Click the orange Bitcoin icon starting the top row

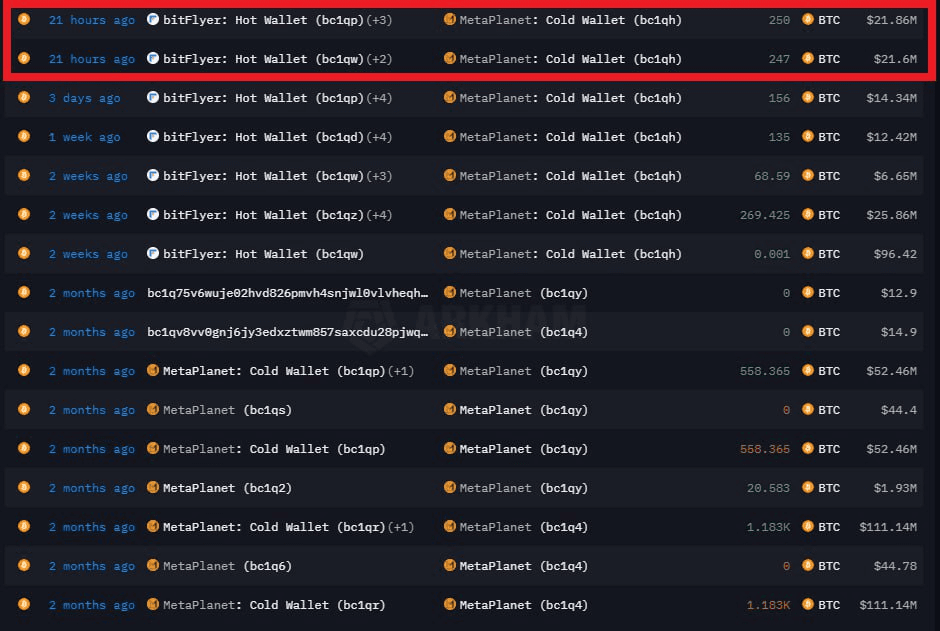pyautogui.click(x=23, y=20)
